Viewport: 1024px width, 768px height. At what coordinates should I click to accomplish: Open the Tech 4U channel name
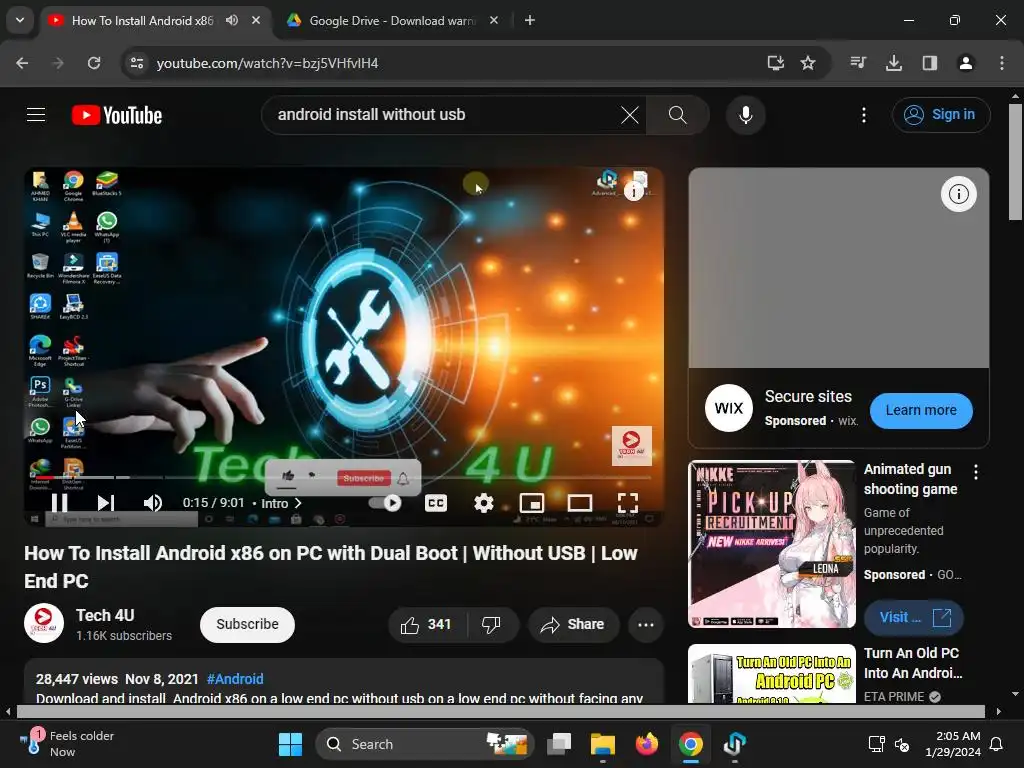point(105,615)
